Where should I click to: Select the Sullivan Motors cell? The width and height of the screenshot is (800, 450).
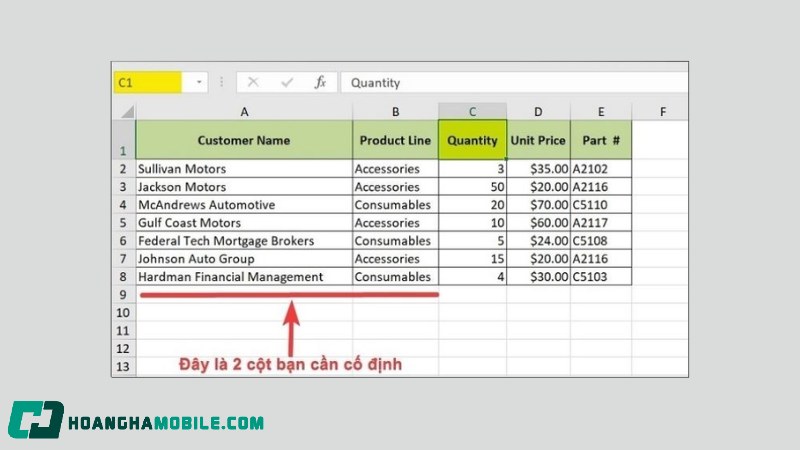coord(244,169)
